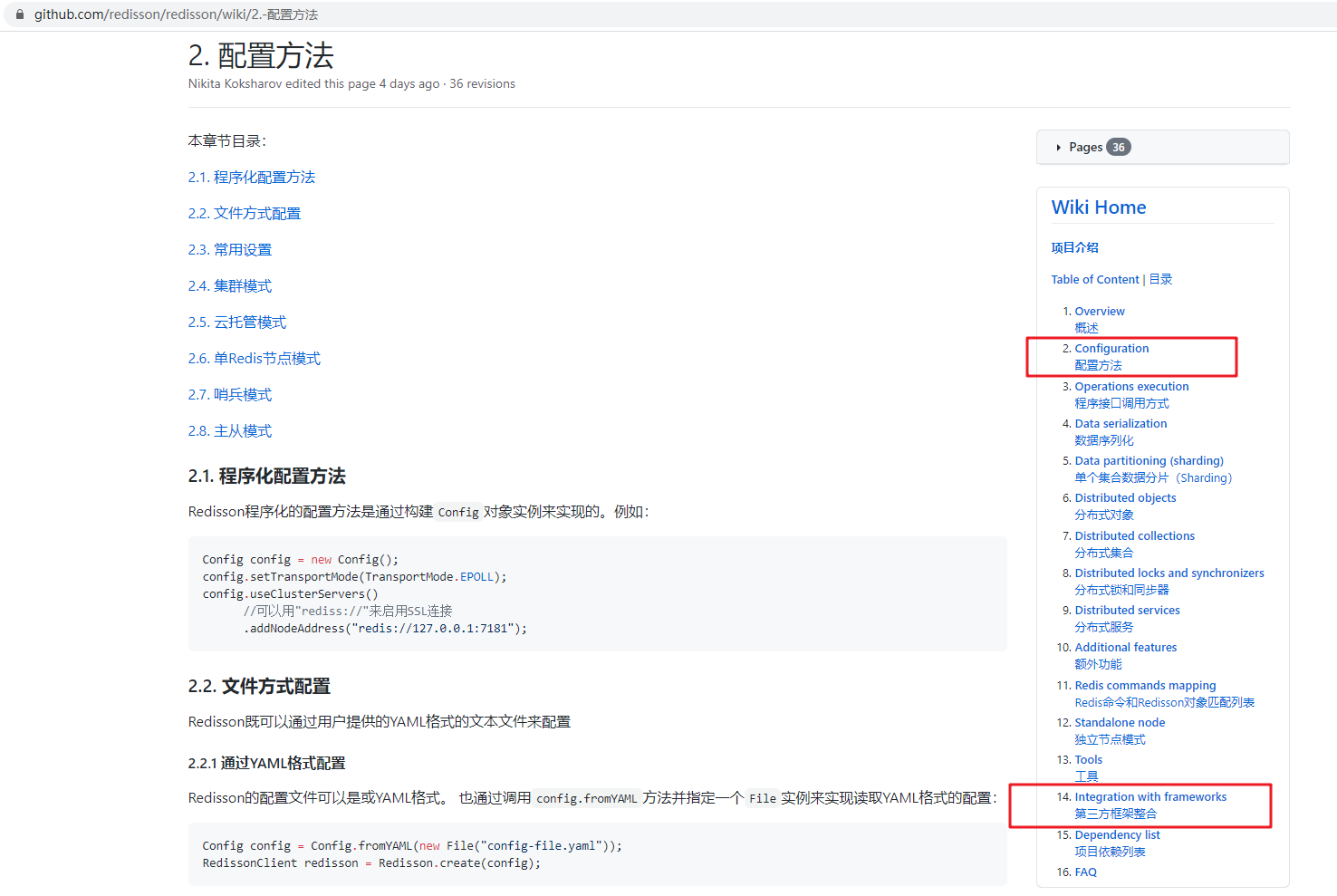Open the 2.1 程序化配置方法 link

click(x=252, y=178)
